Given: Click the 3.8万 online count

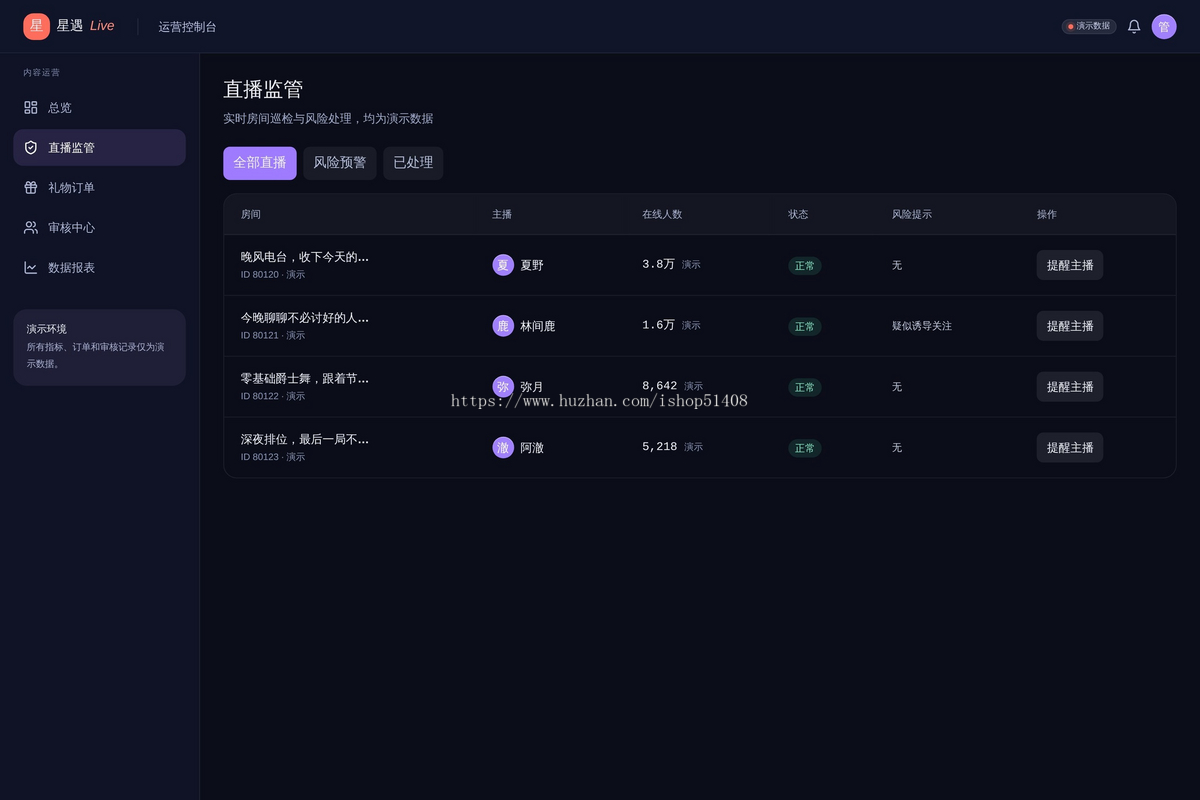Looking at the screenshot, I should [x=658, y=265].
